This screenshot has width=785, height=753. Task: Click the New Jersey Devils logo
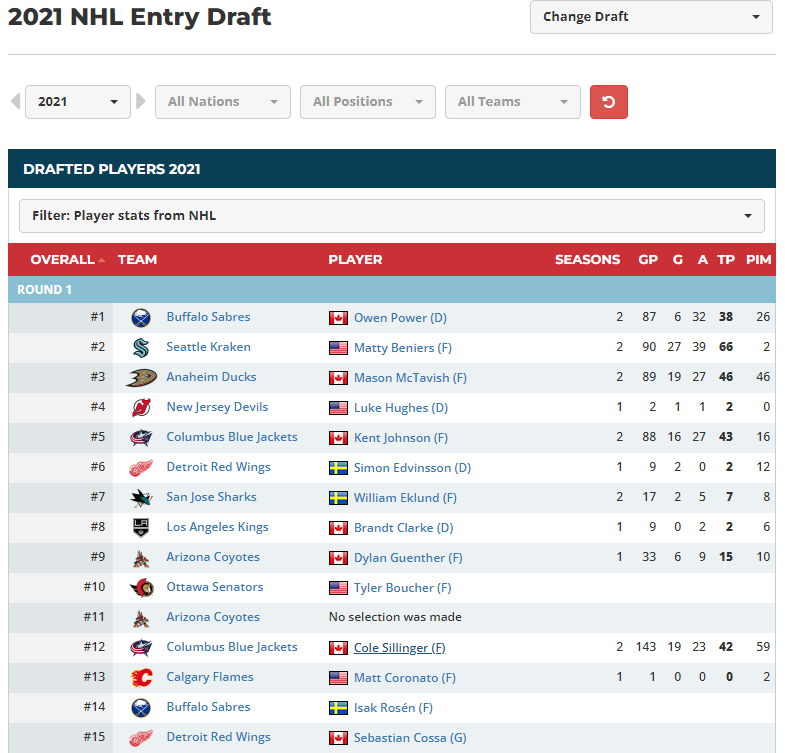pyautogui.click(x=141, y=407)
